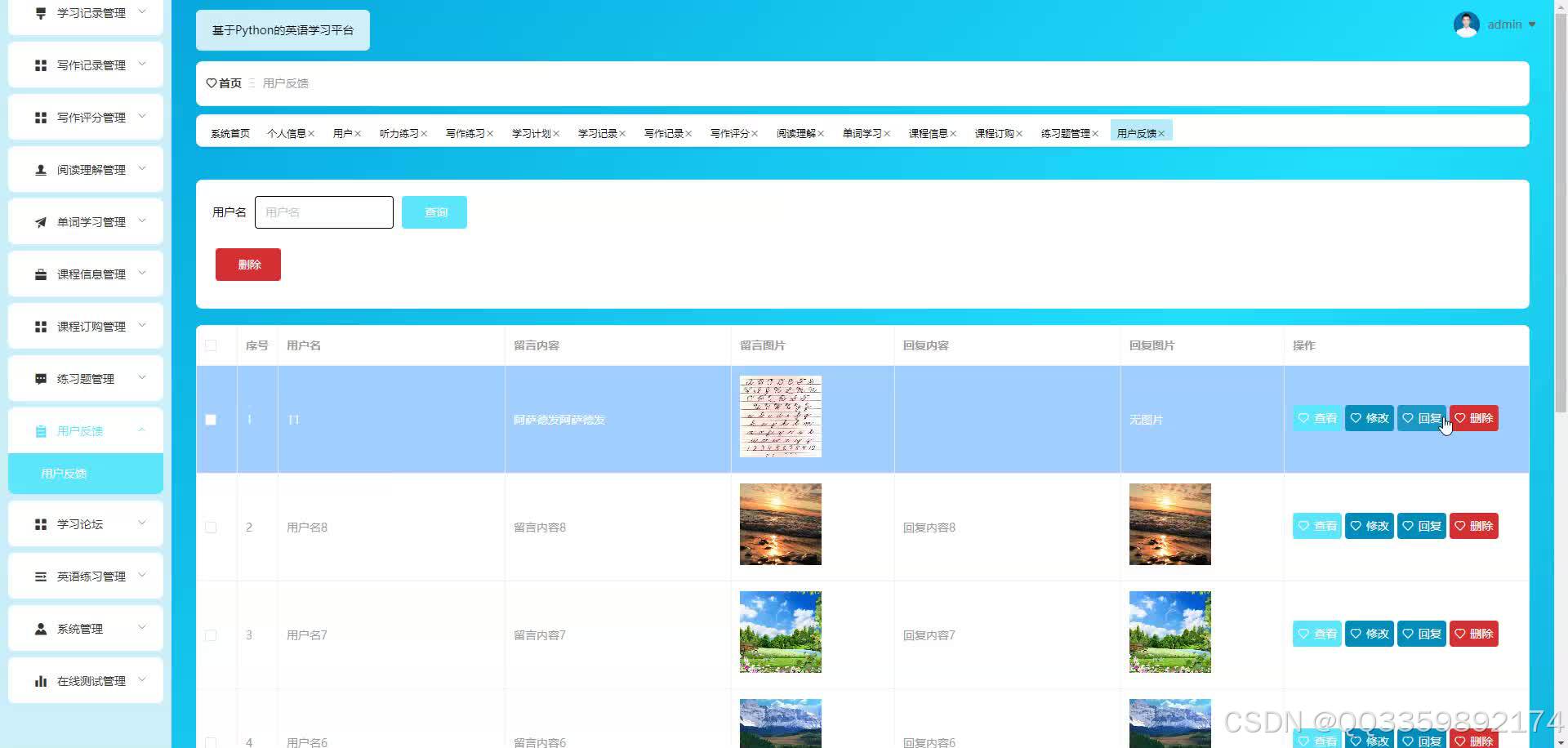Close the 听力练习 tab with its X

pos(424,134)
